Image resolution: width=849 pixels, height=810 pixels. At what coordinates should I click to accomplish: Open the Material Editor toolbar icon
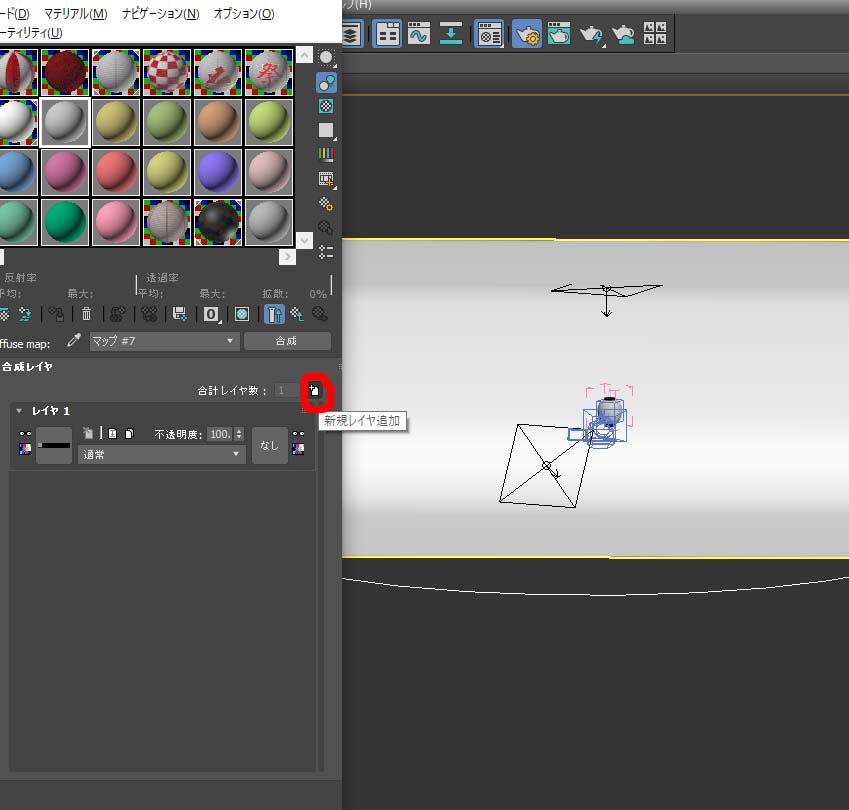point(489,35)
